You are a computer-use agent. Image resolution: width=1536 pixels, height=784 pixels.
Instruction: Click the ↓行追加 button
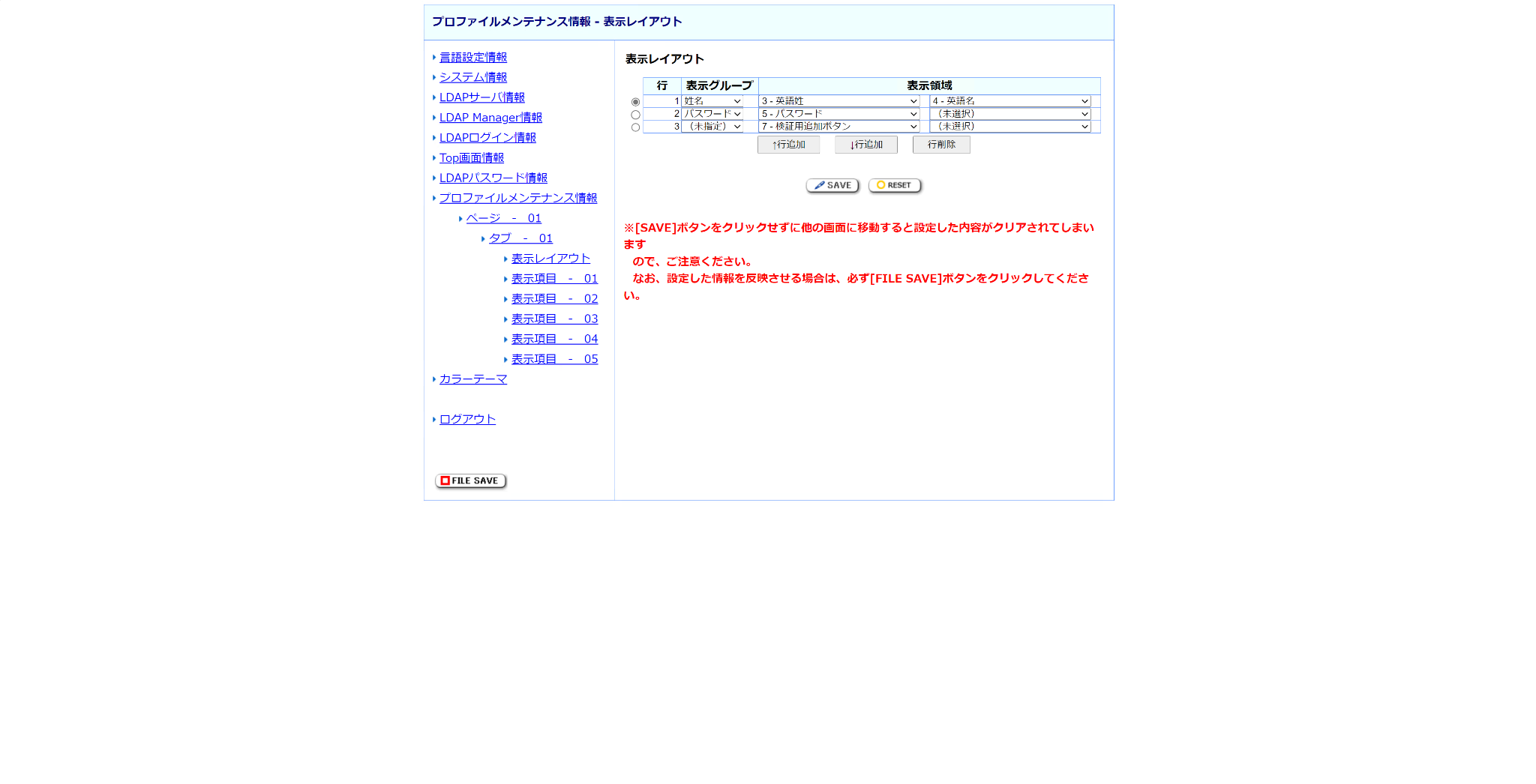tap(865, 144)
